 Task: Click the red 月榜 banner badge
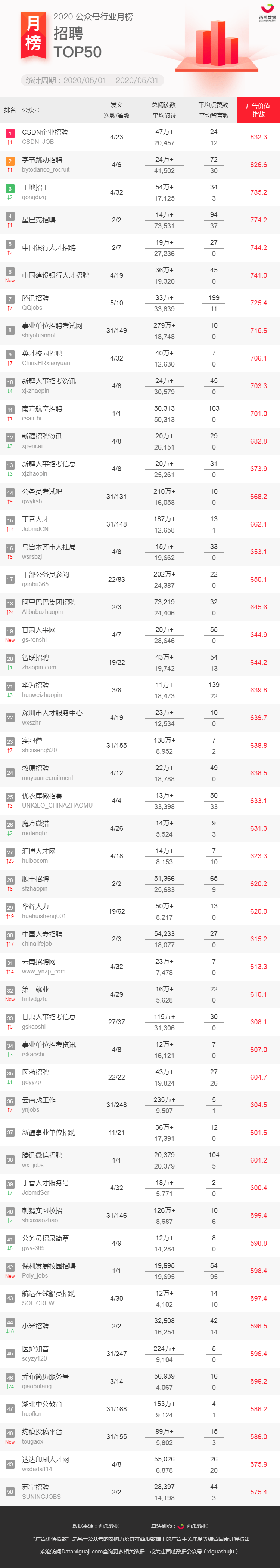34,35
